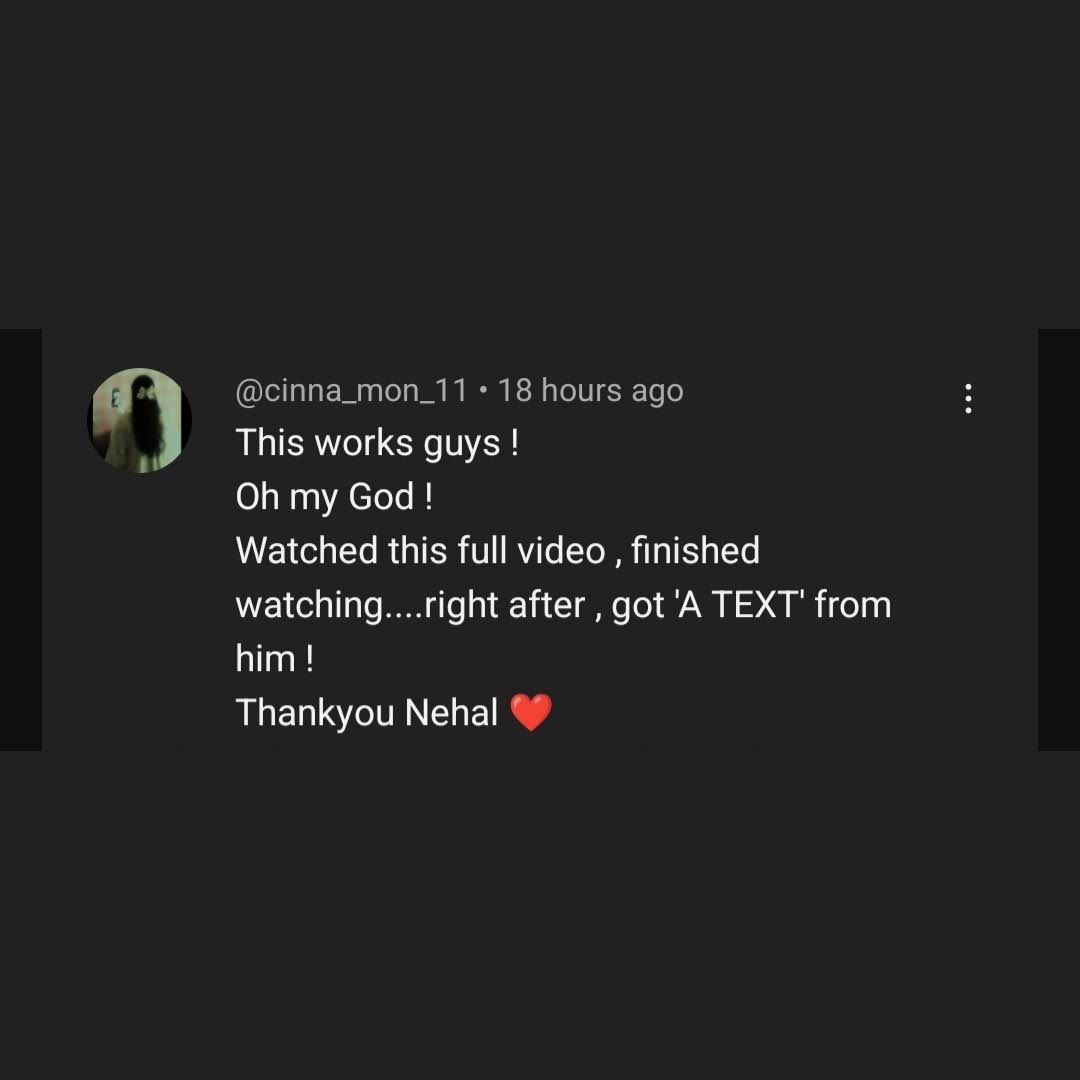The height and width of the screenshot is (1080, 1080).
Task: Click the "This works guys !" line
Action: coord(377,443)
